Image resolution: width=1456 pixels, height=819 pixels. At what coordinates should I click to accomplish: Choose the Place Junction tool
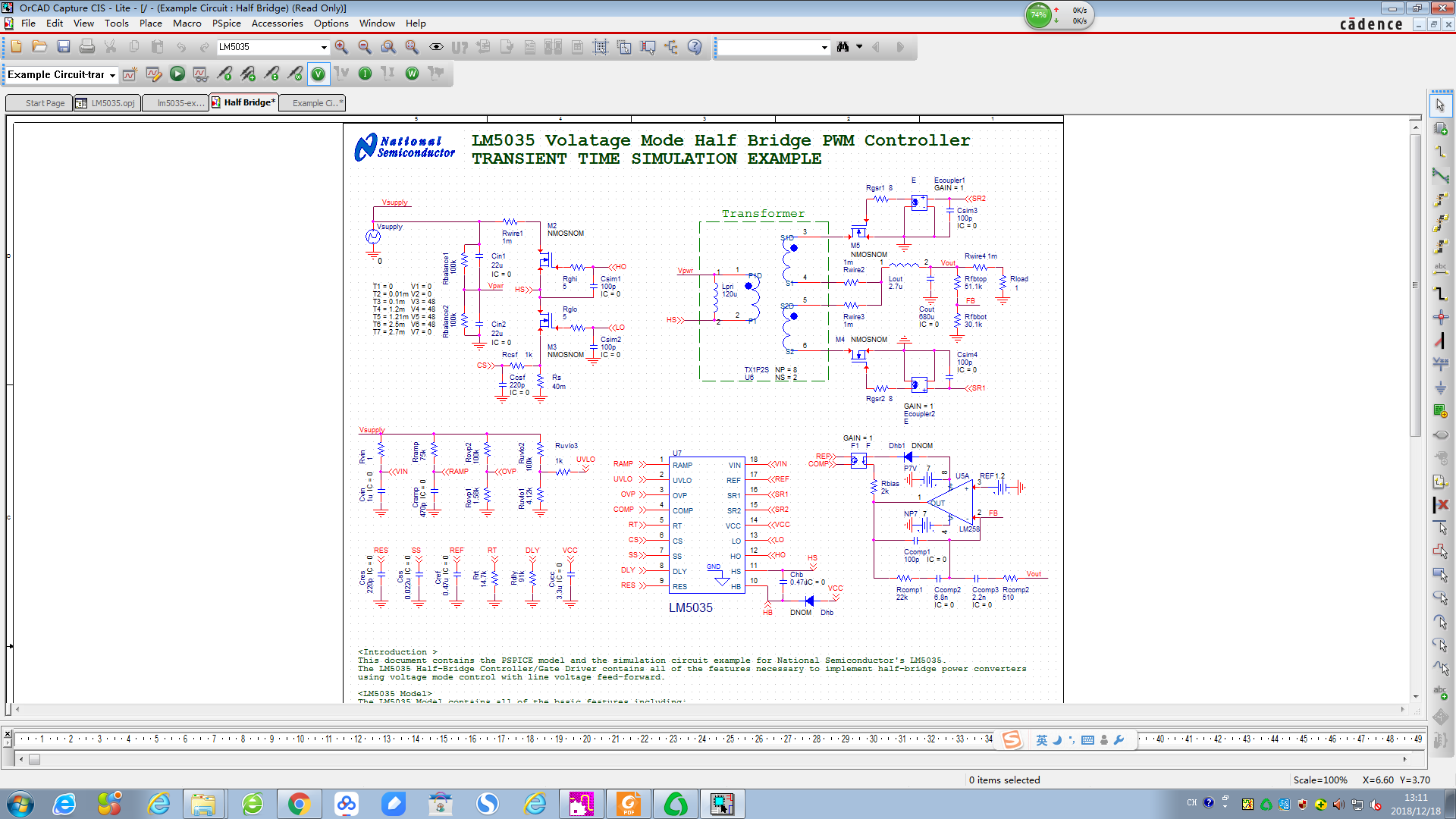(x=1440, y=317)
